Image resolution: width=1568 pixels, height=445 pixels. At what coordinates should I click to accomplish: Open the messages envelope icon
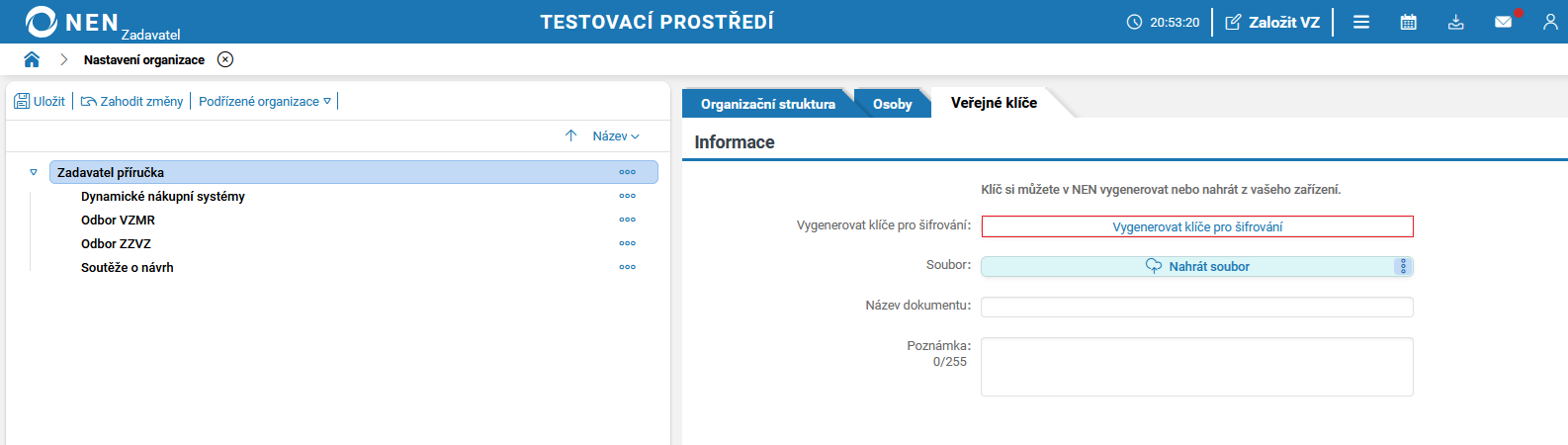[1504, 22]
